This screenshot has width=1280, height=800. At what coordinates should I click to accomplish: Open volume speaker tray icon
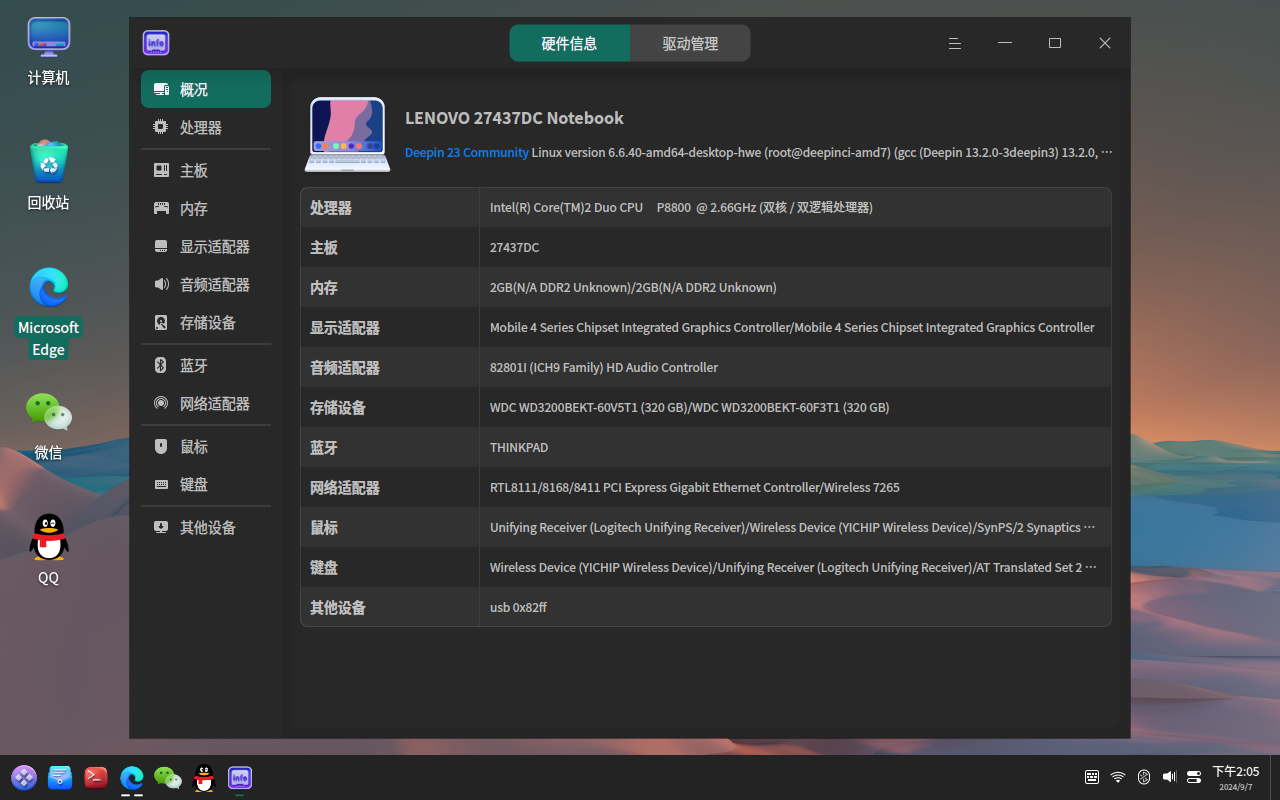click(1169, 777)
